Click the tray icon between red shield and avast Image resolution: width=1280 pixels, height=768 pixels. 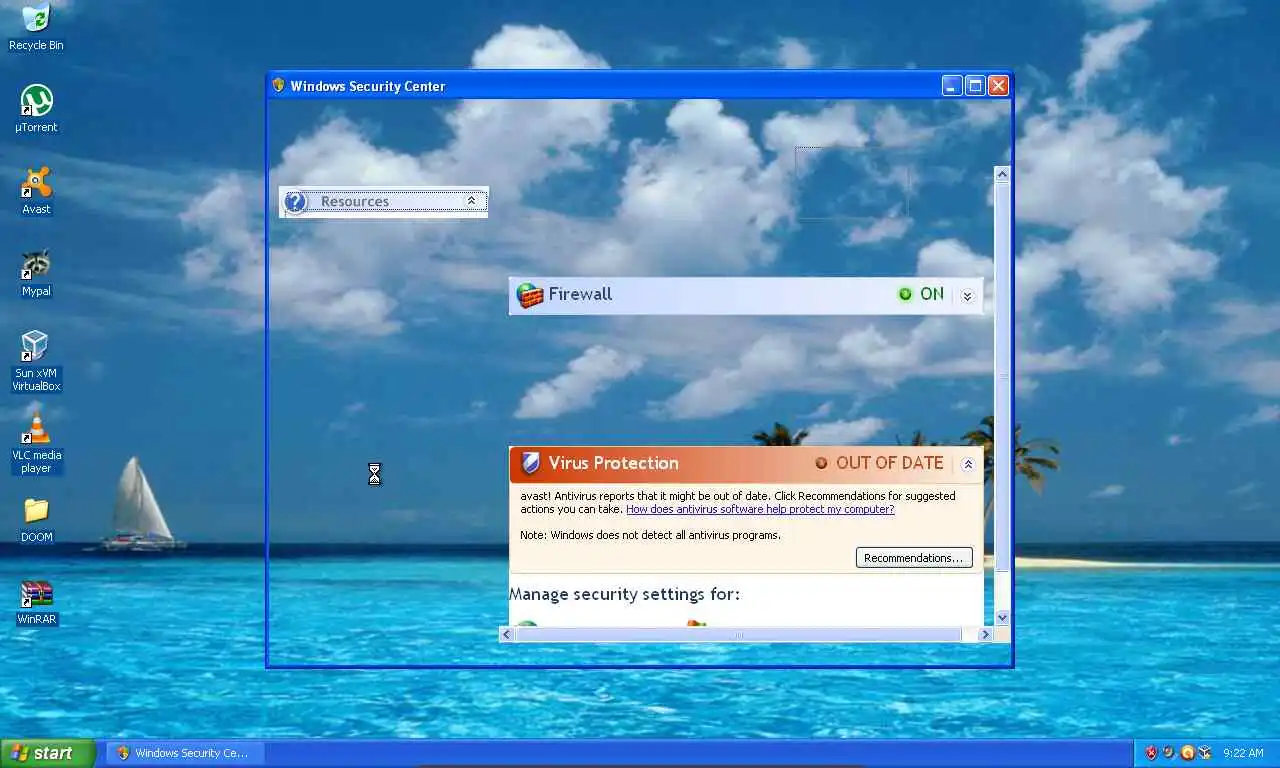coord(1169,753)
